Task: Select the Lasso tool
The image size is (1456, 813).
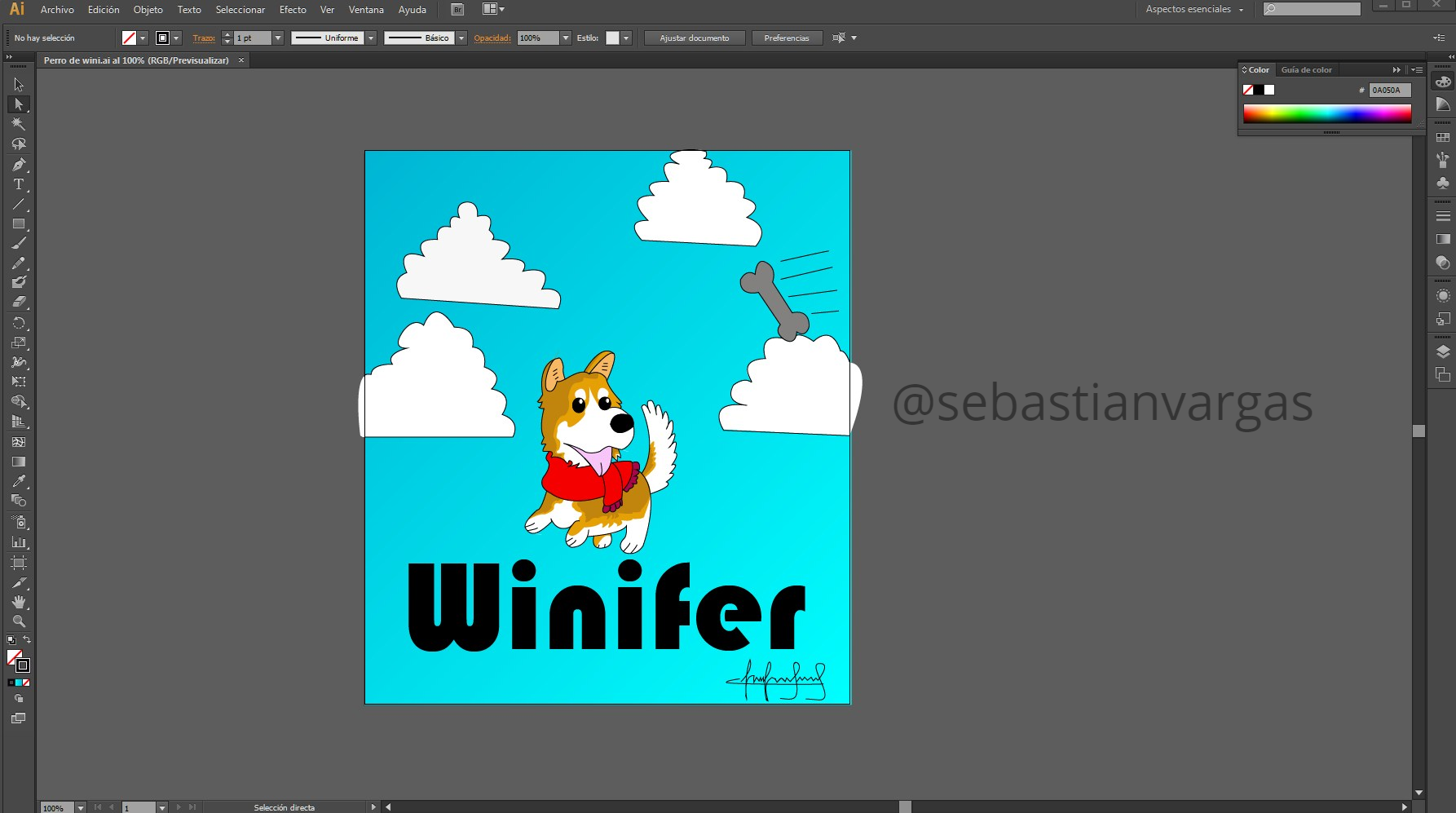Action: coord(19,144)
